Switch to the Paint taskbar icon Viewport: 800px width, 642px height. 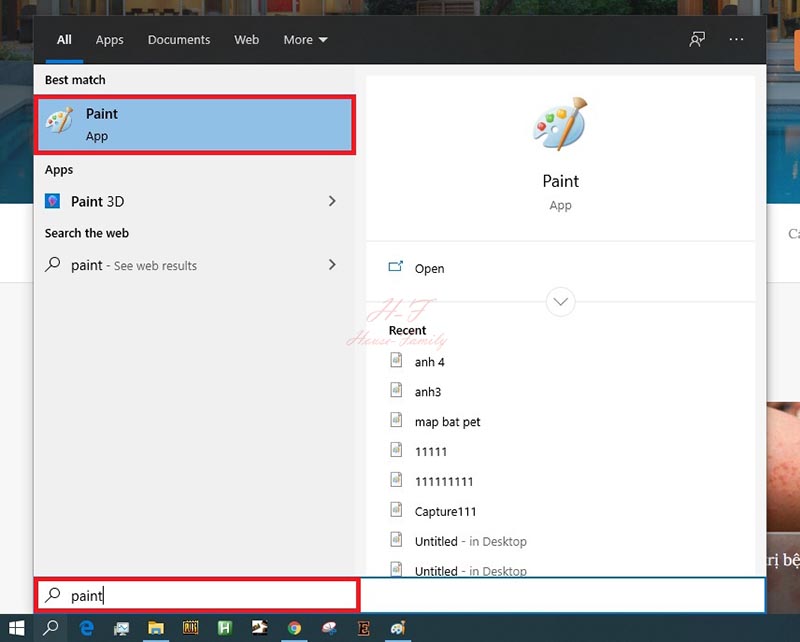tap(398, 628)
